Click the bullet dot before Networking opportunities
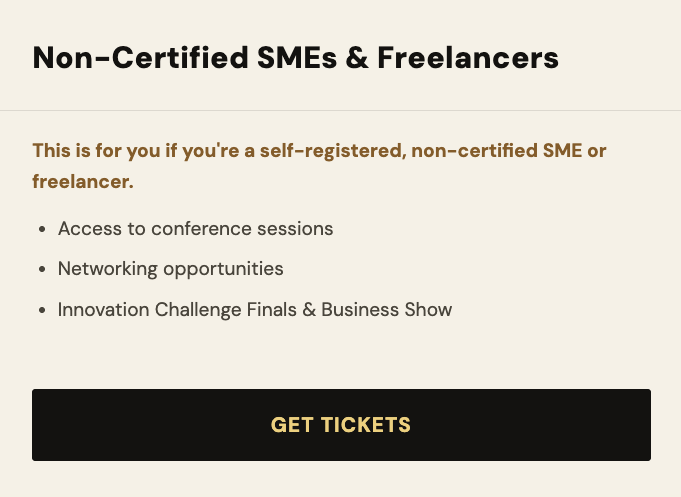Viewport: 681px width, 497px height. coord(42,269)
